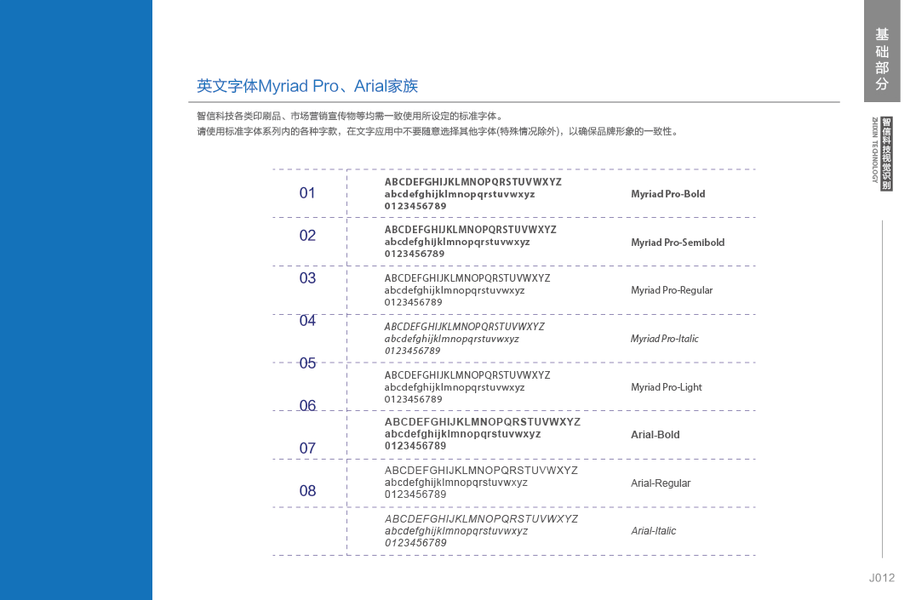Image resolution: width=916 pixels, height=600 pixels.
Task: Select the row number 03
Action: 307,278
